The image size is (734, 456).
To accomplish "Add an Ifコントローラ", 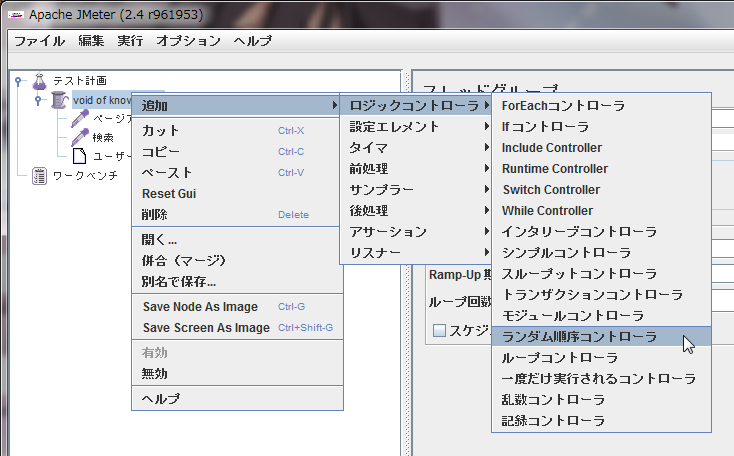I will tap(601, 126).
